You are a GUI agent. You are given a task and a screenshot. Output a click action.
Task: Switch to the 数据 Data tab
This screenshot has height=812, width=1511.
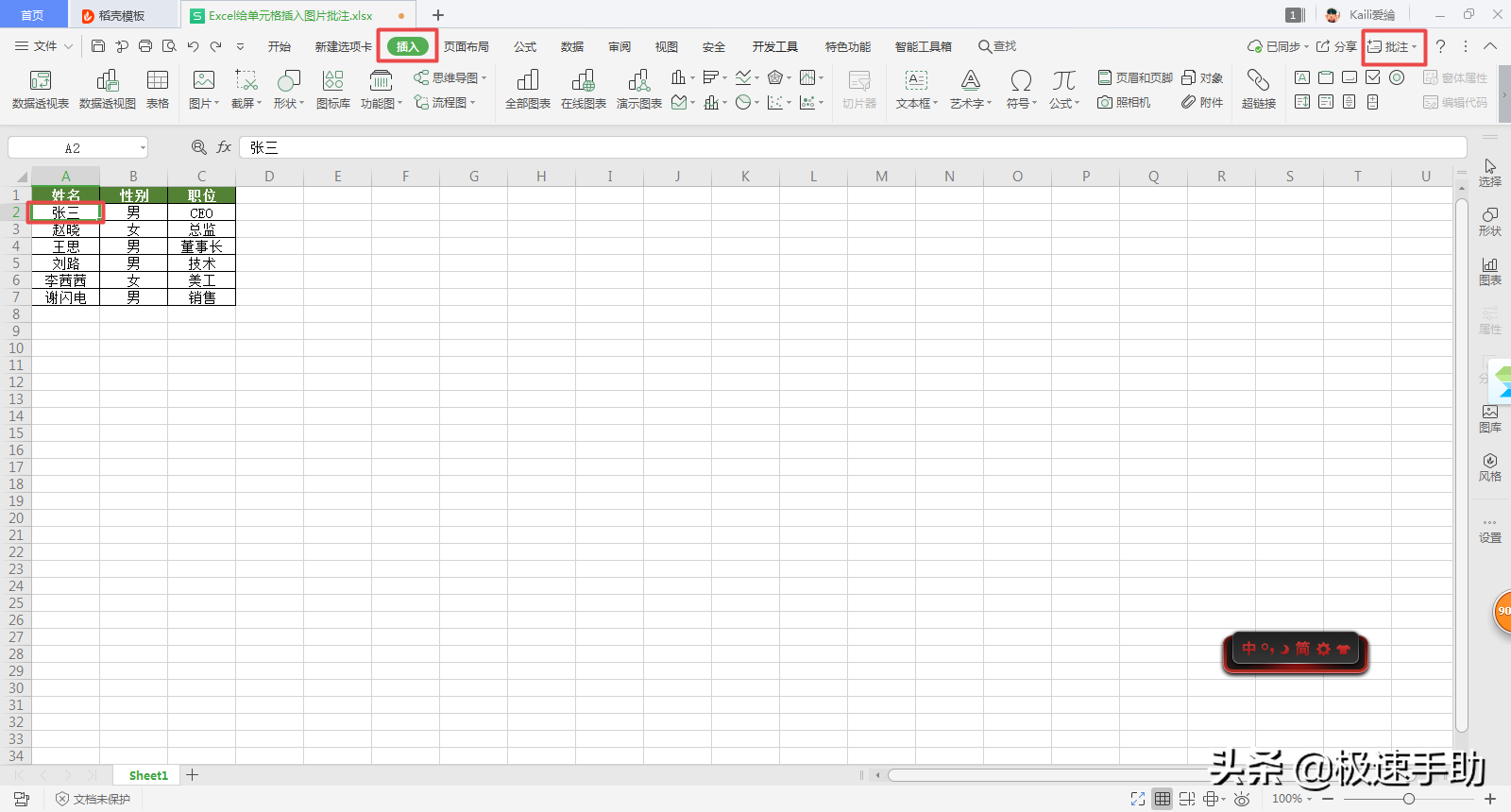pyautogui.click(x=572, y=46)
